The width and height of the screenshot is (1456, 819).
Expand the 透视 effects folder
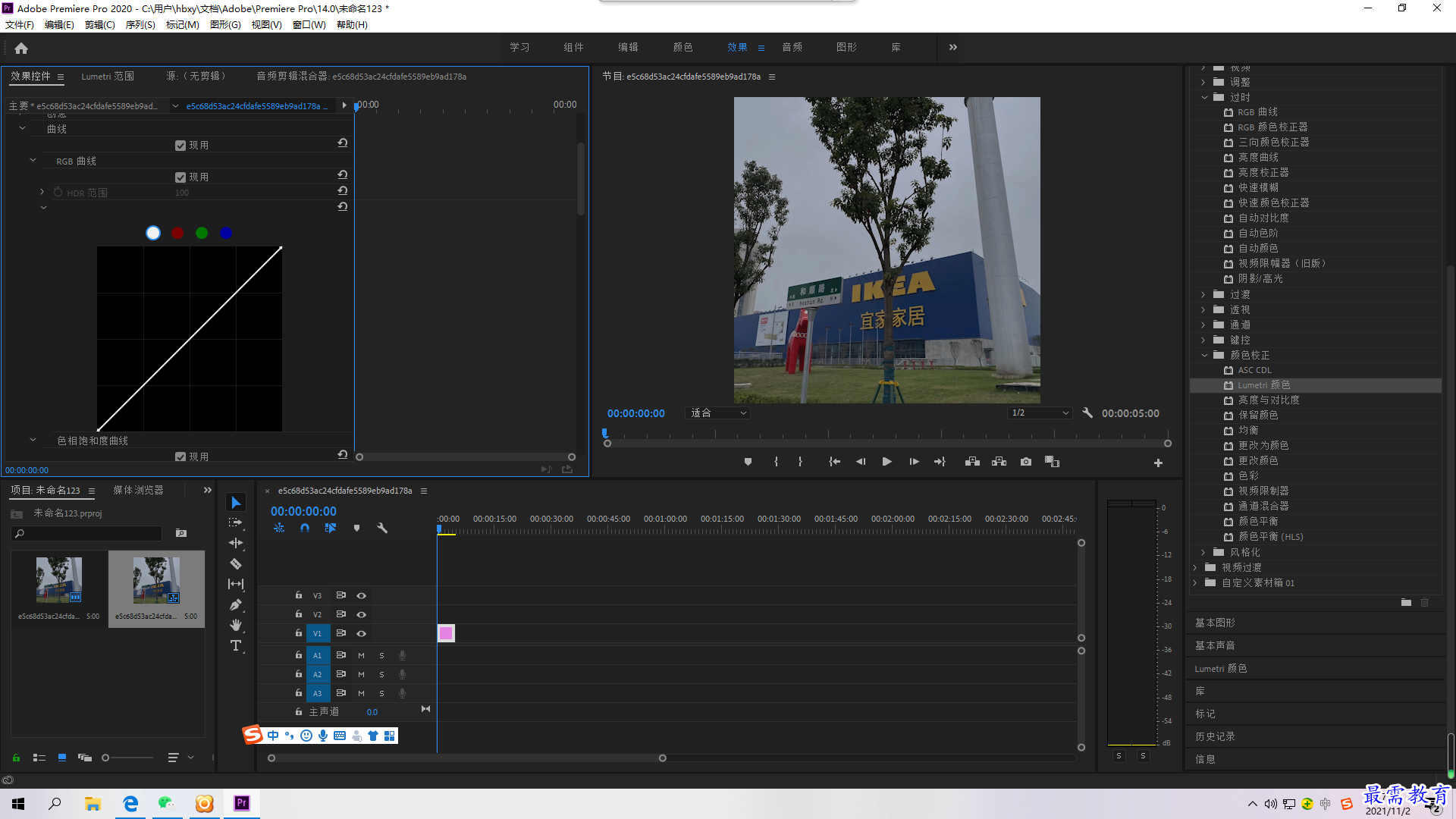pos(1203,309)
